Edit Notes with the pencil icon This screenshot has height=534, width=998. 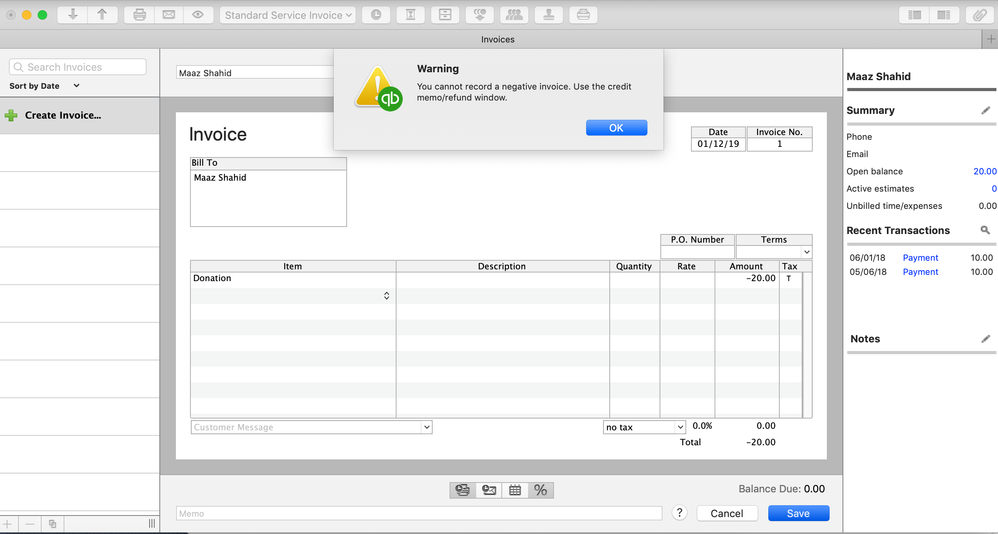(x=985, y=339)
